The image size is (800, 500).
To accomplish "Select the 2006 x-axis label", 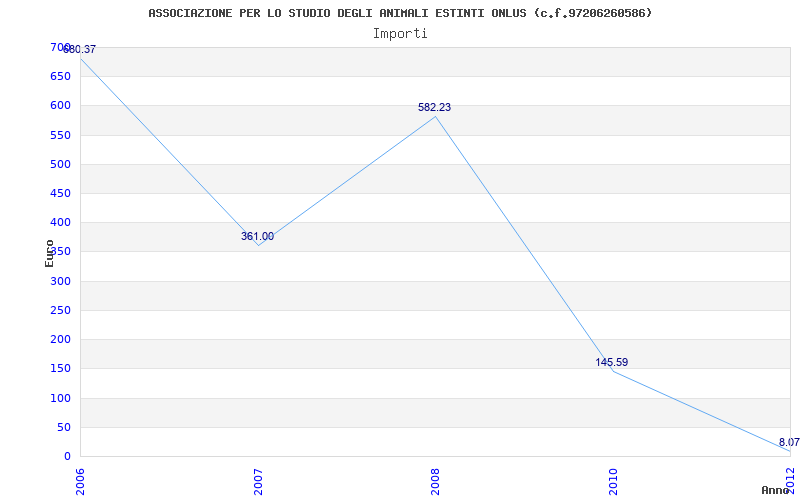I will point(80,482).
